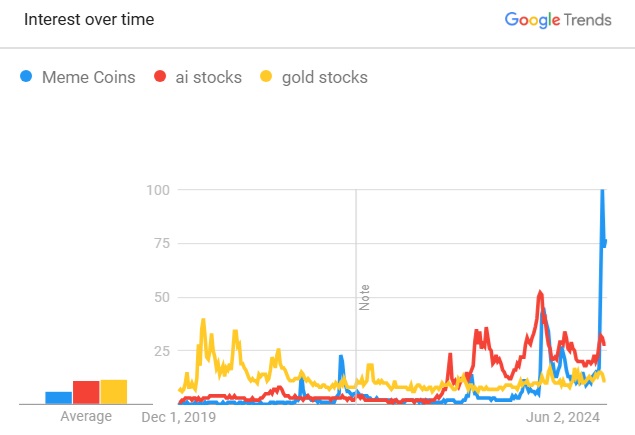Viewport: 635px width, 435px height.
Task: Click the red ai stocks legend dot
Action: coord(160,76)
